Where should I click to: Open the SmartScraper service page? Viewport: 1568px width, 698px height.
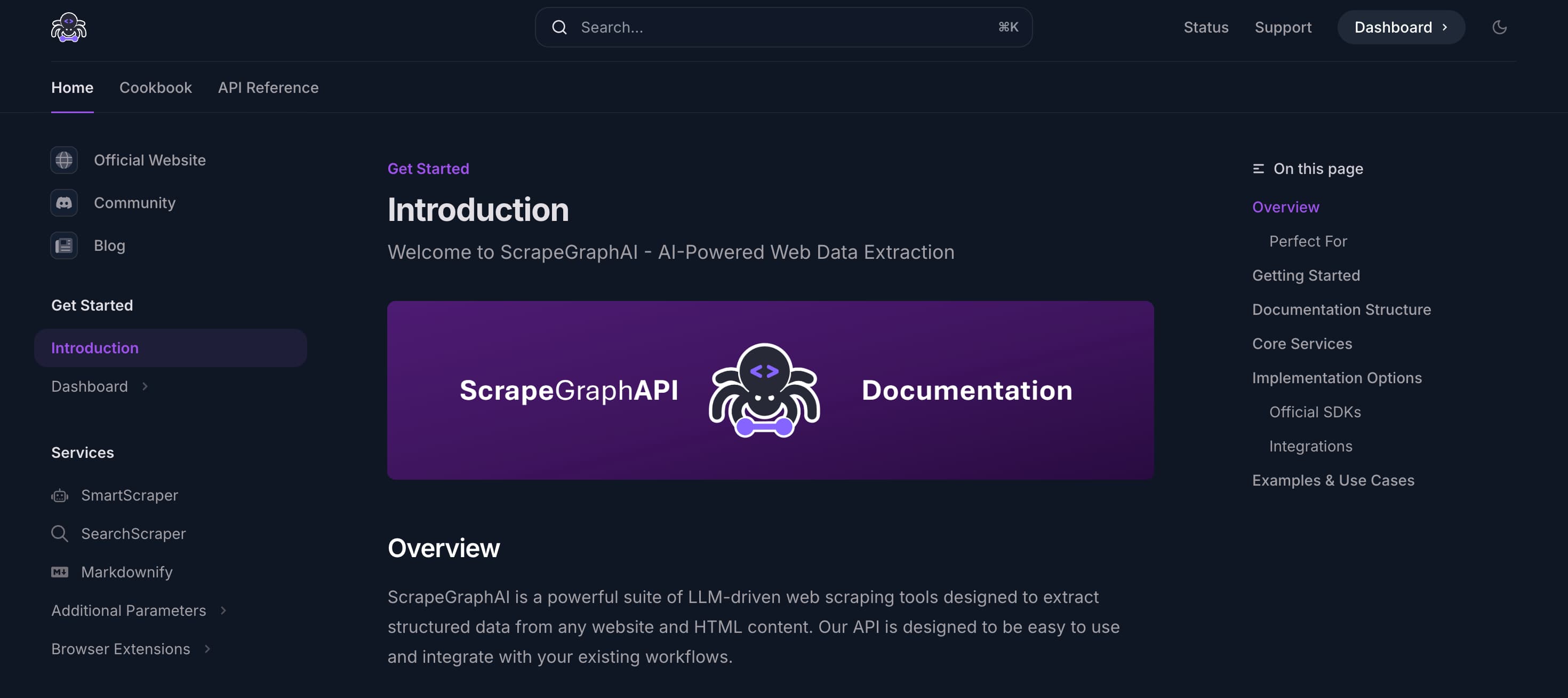point(130,496)
